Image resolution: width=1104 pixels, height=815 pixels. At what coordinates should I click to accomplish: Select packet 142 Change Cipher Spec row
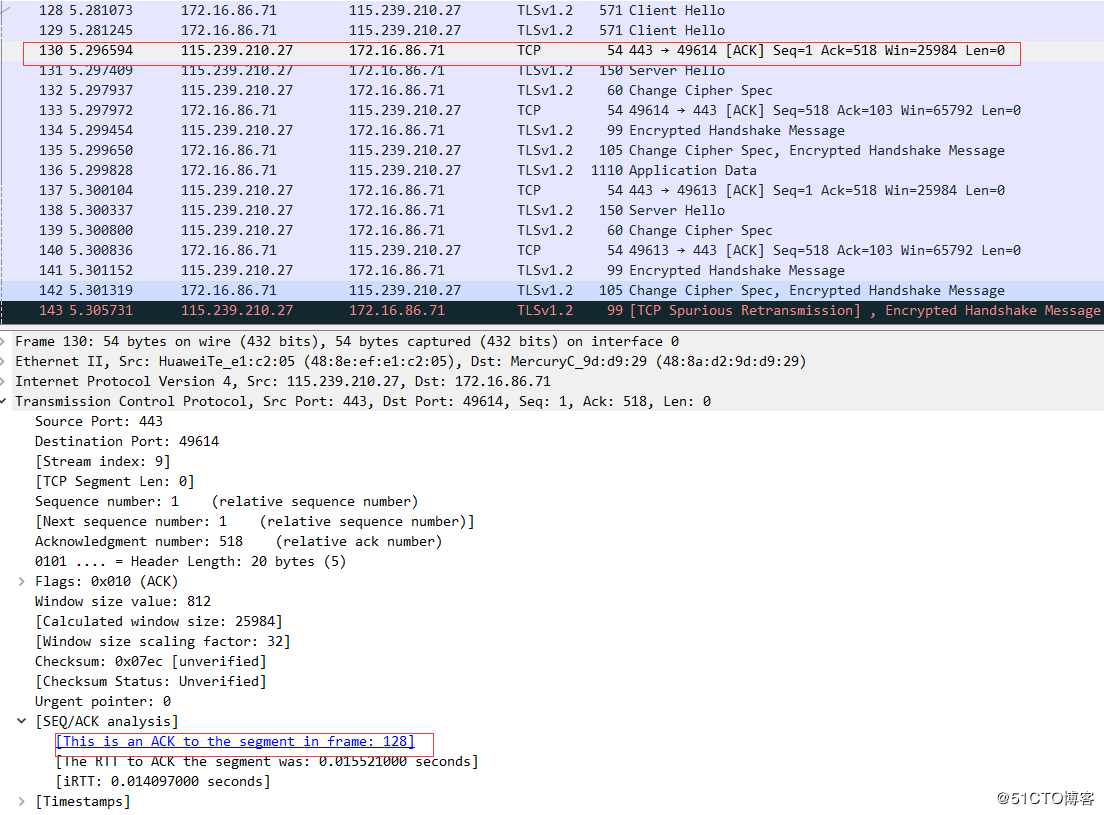click(400, 290)
